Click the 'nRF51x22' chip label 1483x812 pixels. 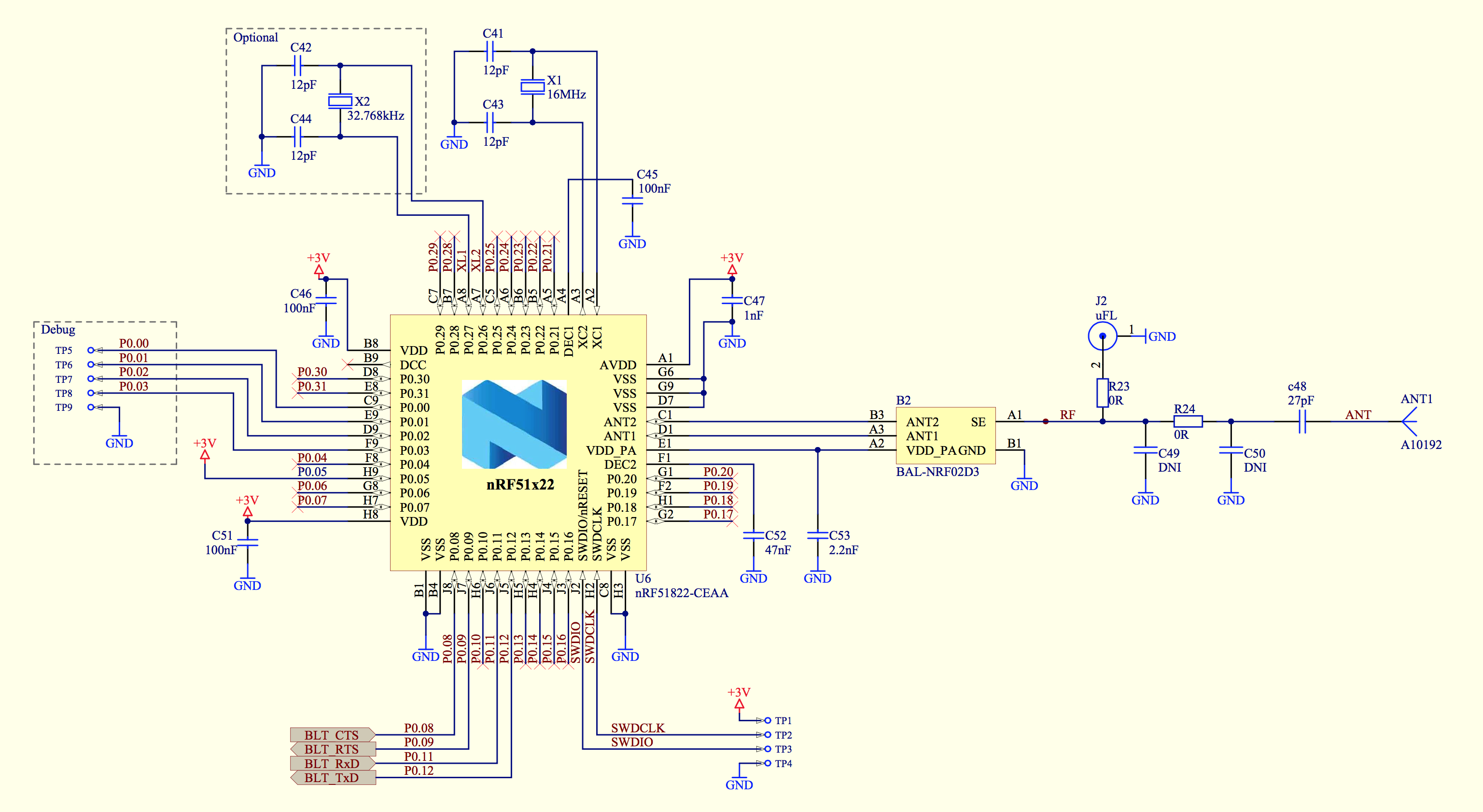tap(520, 484)
